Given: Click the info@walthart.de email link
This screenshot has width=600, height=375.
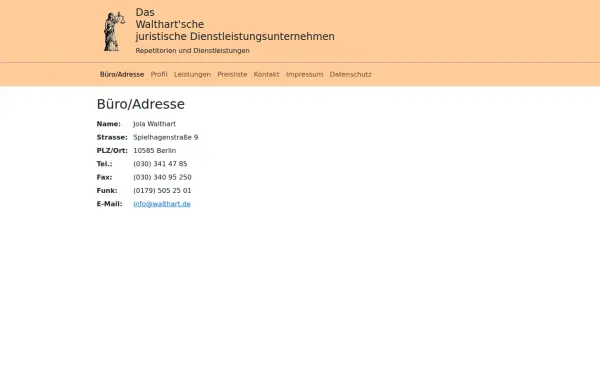Looking at the screenshot, I should pyautogui.click(x=162, y=204).
